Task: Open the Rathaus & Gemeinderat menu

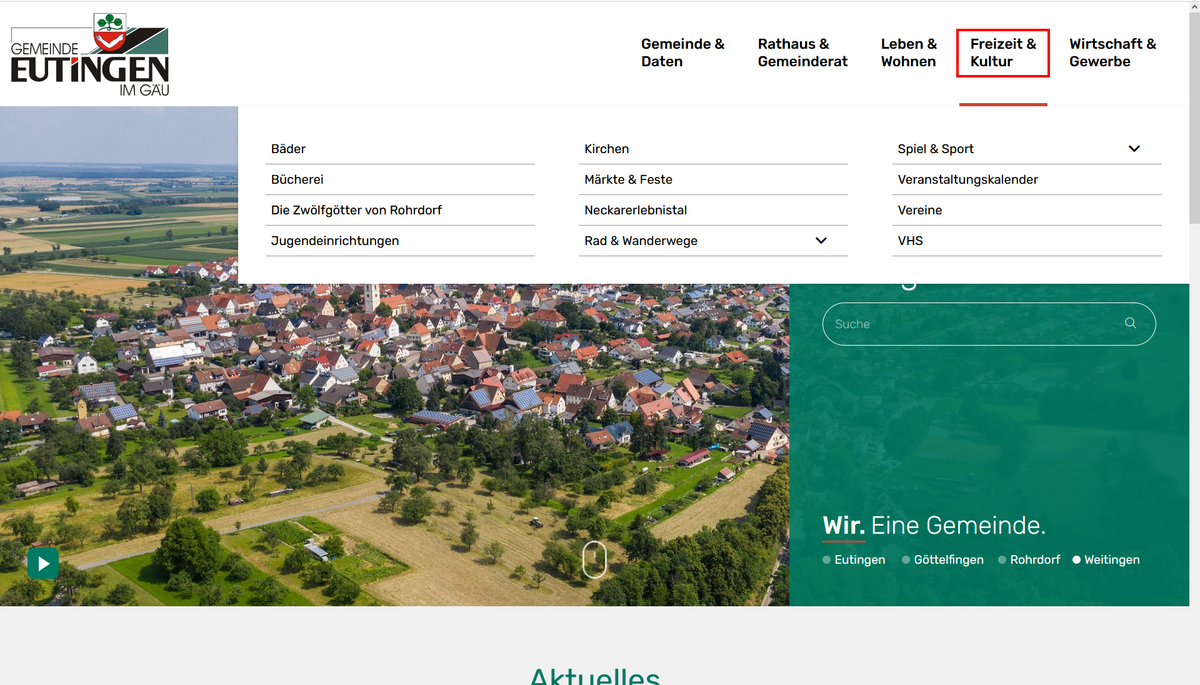Action: click(802, 53)
